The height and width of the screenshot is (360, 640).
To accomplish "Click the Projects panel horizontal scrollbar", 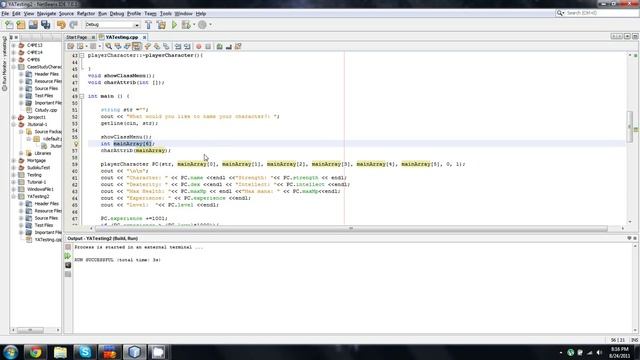I will click(x=30, y=330).
